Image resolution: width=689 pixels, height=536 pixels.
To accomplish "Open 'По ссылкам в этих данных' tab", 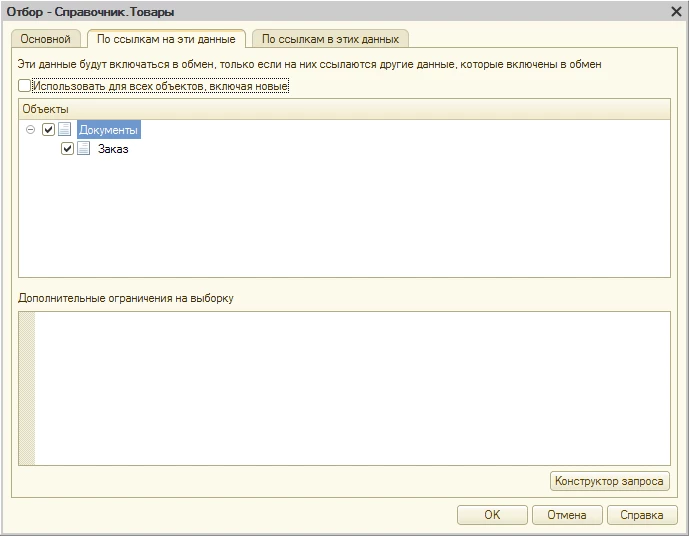I will point(330,39).
